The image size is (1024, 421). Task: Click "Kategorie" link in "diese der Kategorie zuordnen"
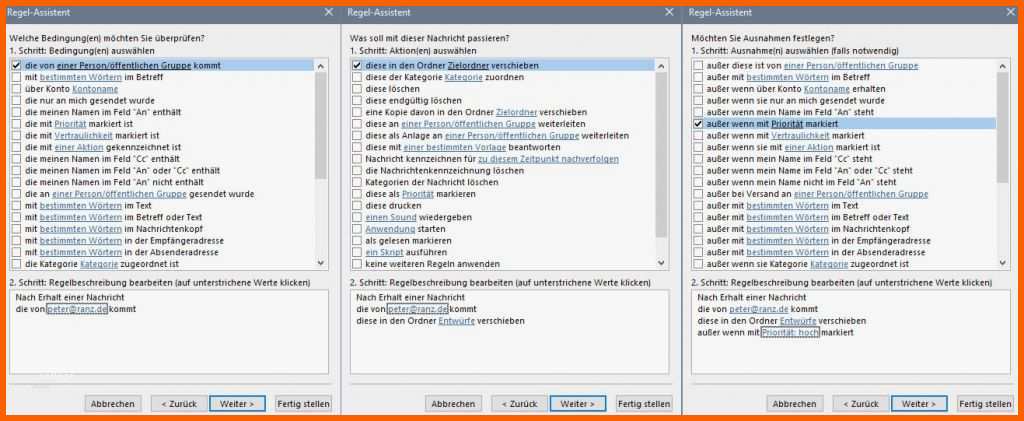[x=463, y=77]
